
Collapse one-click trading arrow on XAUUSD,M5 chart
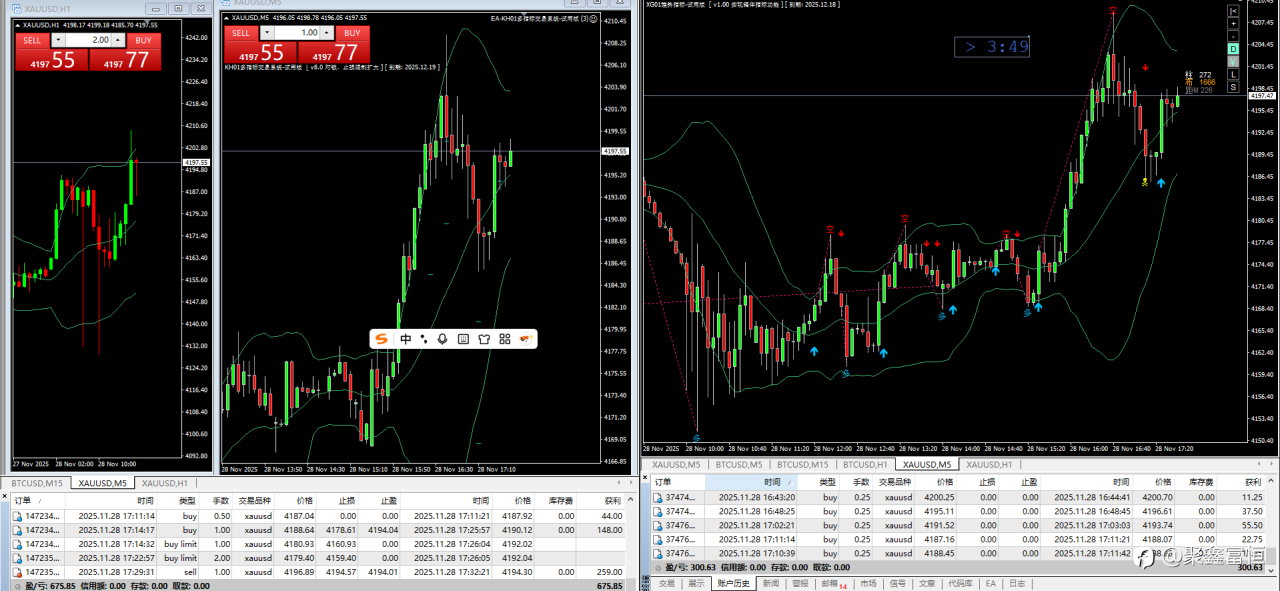(226, 19)
